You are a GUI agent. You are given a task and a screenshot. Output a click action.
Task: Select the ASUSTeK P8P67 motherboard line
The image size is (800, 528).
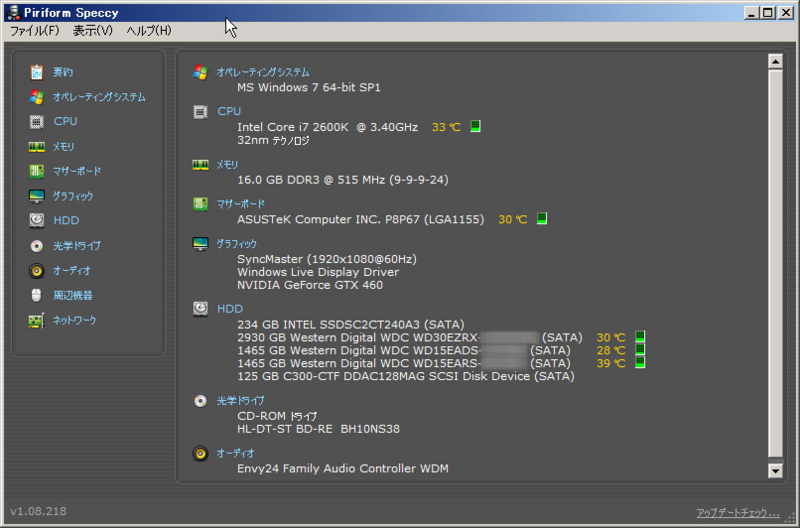[x=360, y=219]
